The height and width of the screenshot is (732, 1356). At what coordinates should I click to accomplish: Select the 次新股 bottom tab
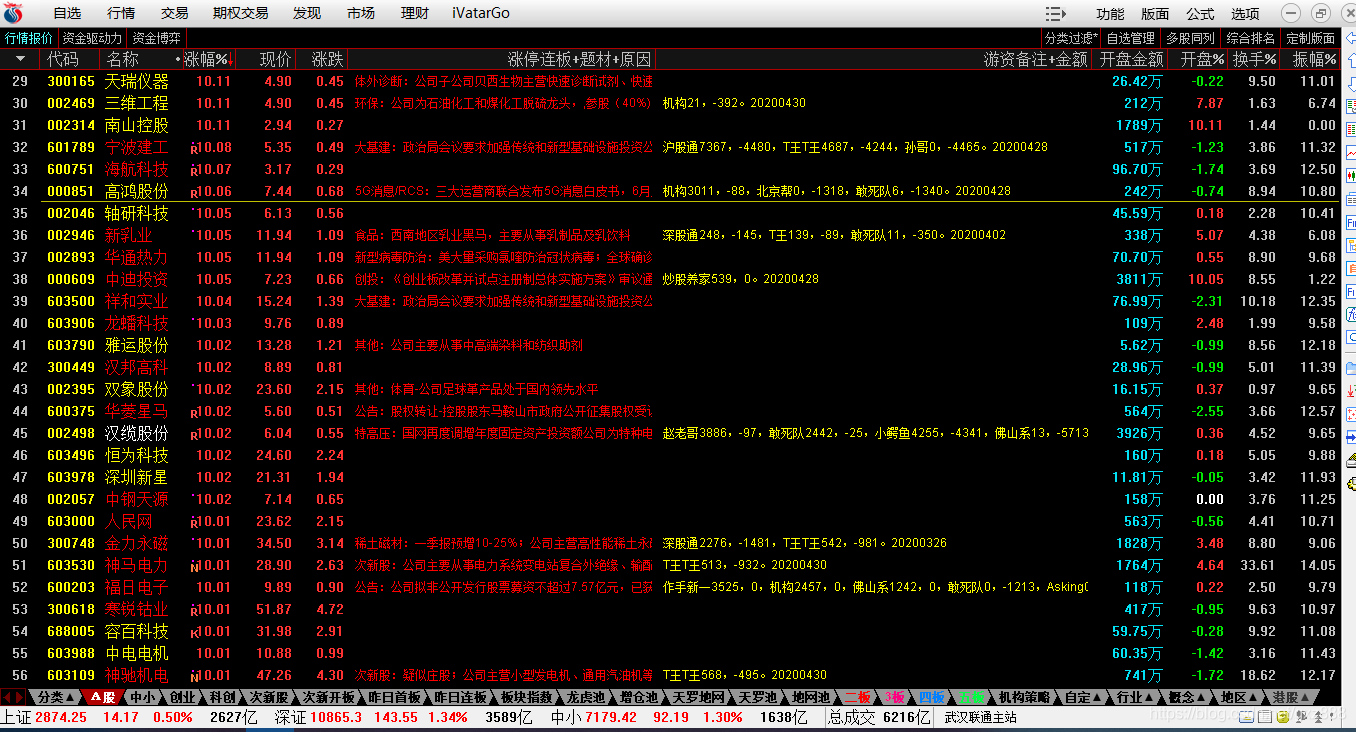point(269,697)
